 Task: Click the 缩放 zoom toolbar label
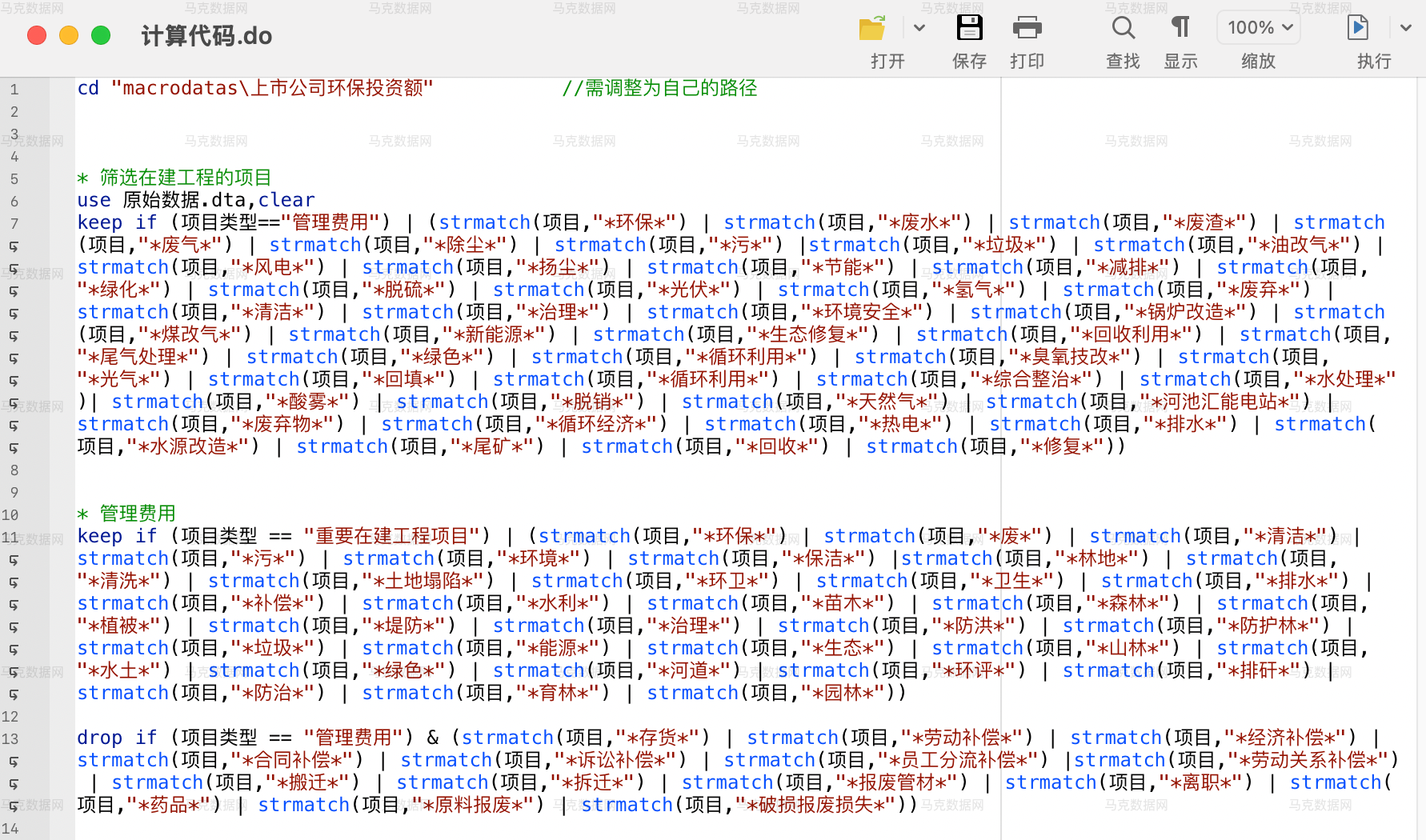pos(1258,62)
